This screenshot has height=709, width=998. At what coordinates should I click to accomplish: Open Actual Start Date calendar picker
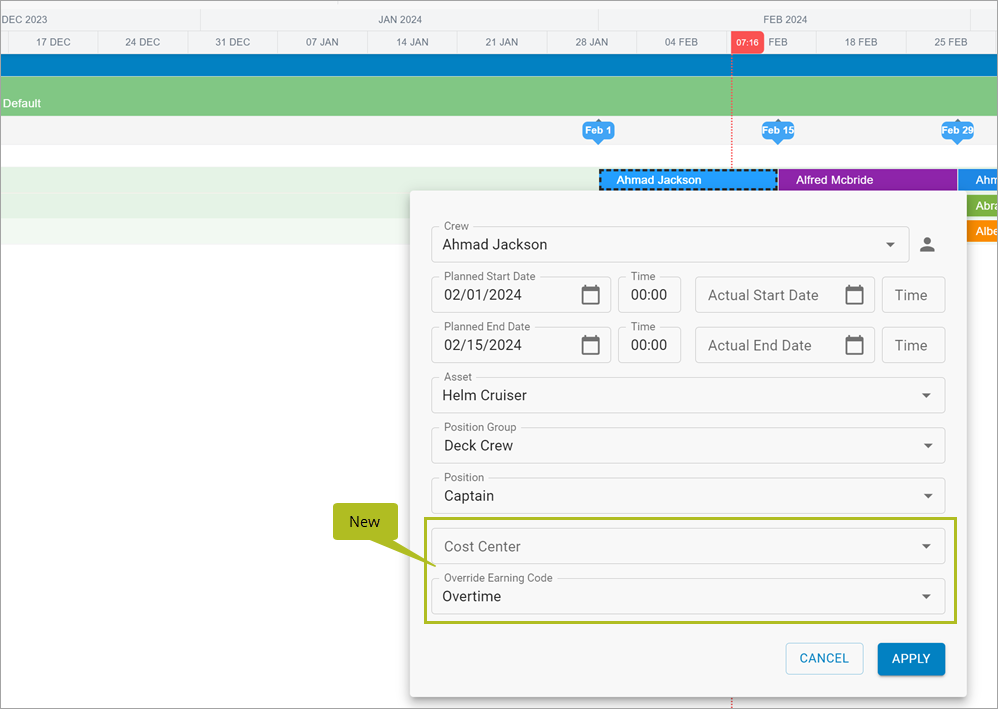(x=854, y=295)
